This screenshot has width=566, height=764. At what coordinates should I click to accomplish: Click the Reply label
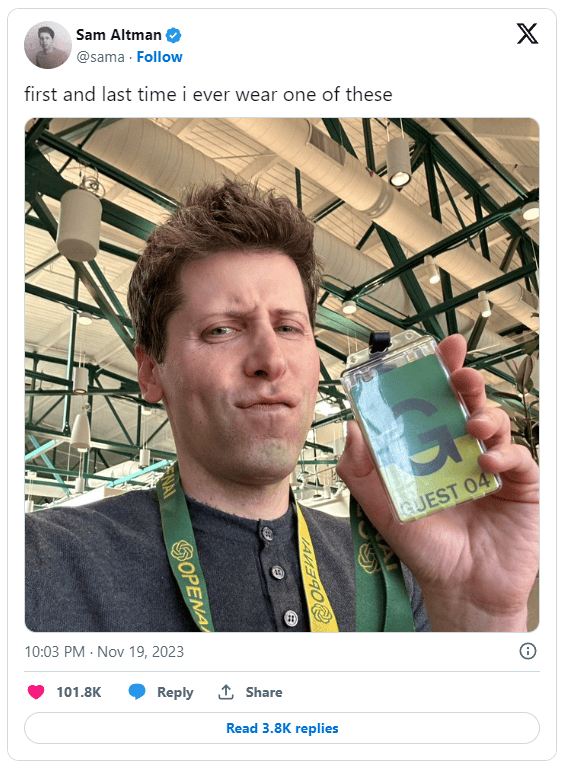175,692
